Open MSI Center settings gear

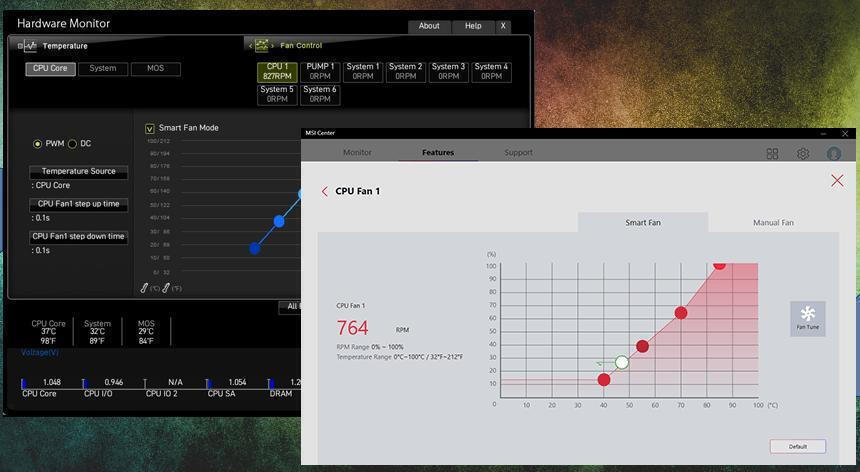tap(803, 154)
